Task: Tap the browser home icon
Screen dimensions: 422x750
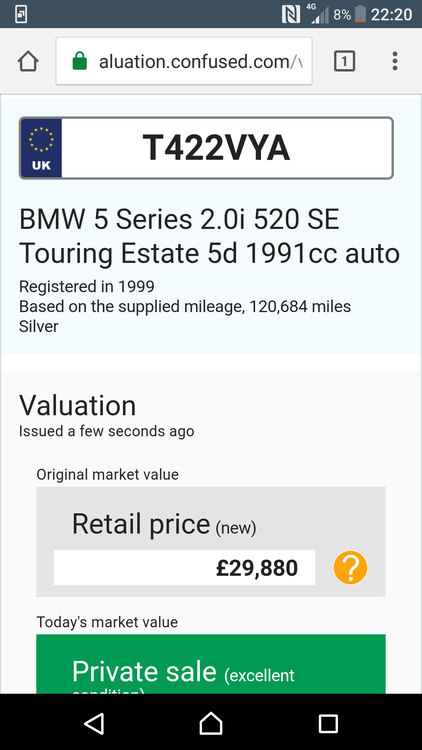Action: (28, 61)
